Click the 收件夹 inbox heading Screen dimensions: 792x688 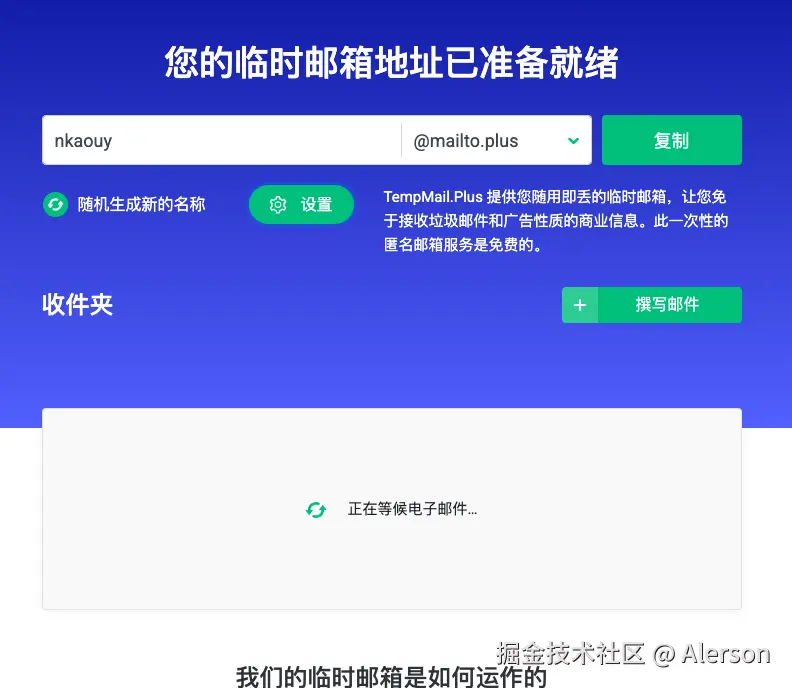(x=77, y=305)
